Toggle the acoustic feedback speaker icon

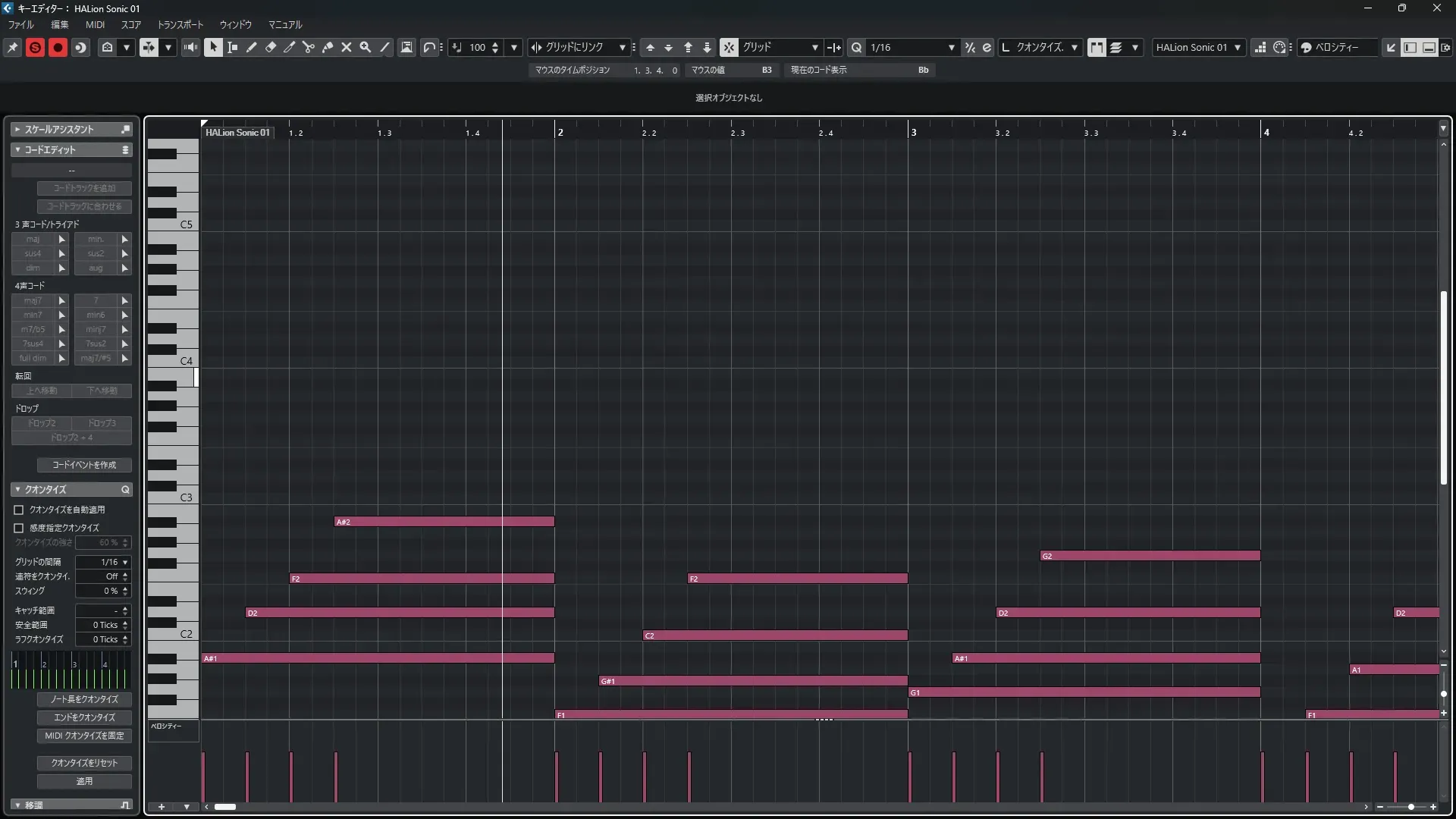tap(190, 47)
